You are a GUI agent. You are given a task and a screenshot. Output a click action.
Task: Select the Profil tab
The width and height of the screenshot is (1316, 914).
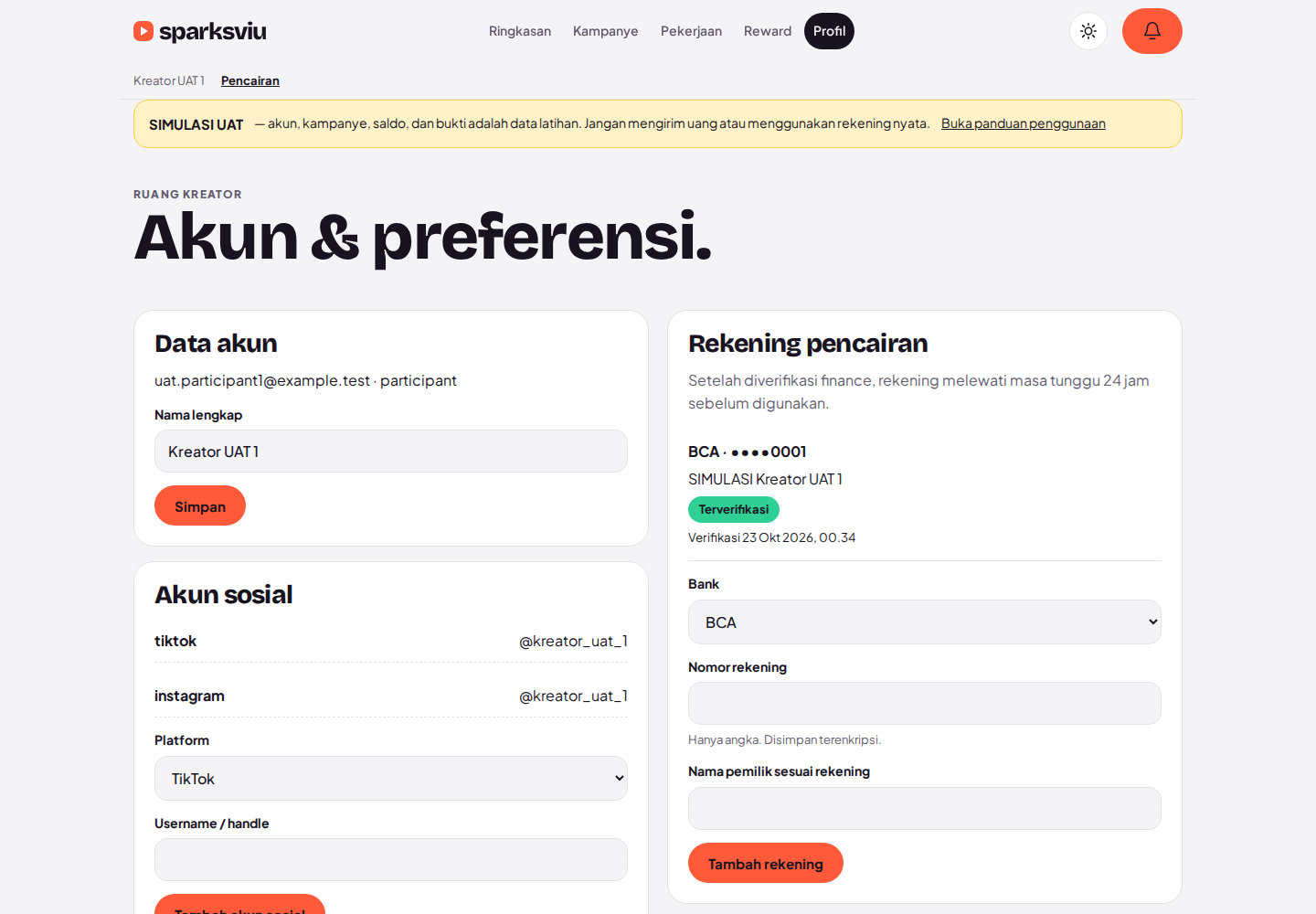coord(829,31)
